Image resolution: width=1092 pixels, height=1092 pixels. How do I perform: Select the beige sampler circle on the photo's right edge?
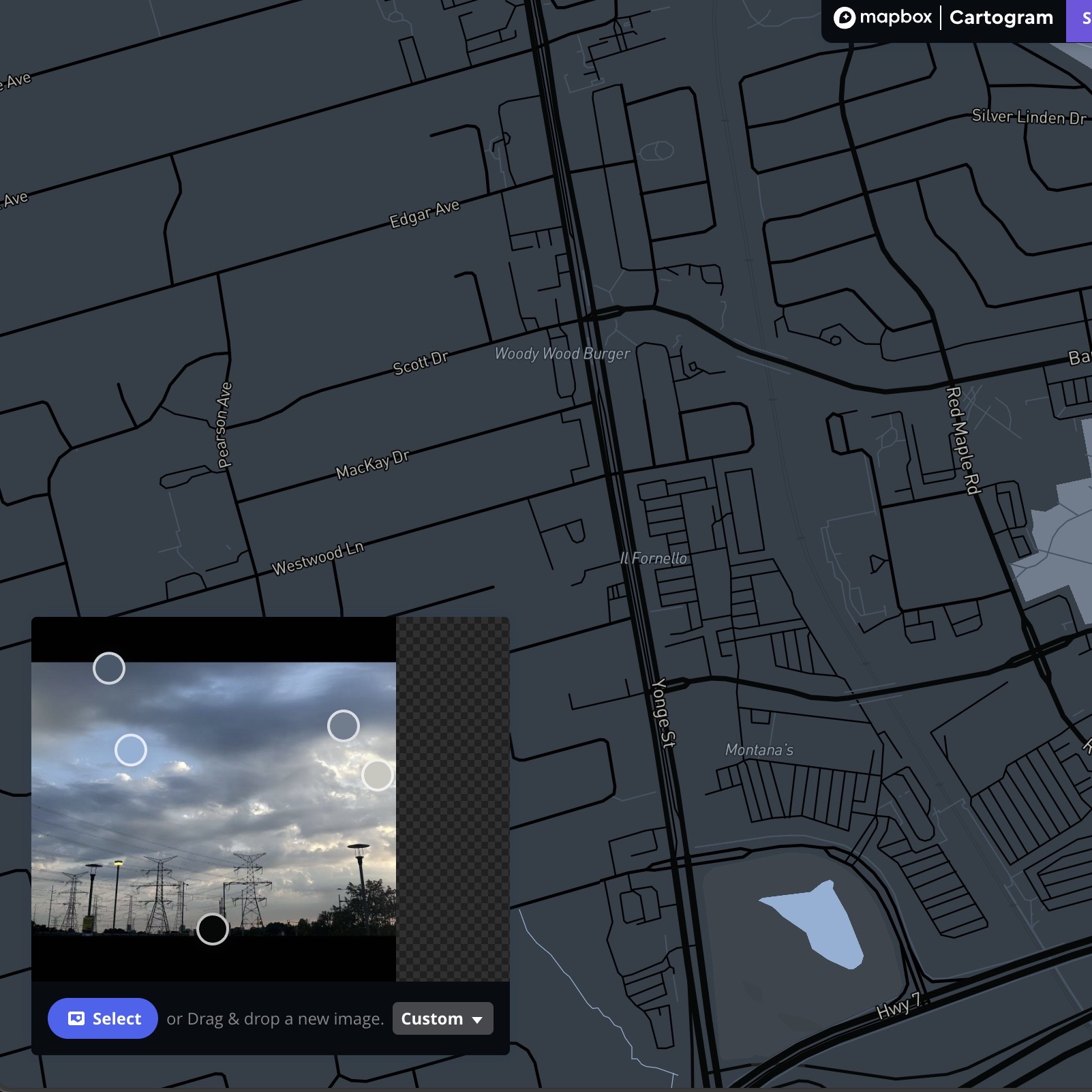pyautogui.click(x=378, y=776)
